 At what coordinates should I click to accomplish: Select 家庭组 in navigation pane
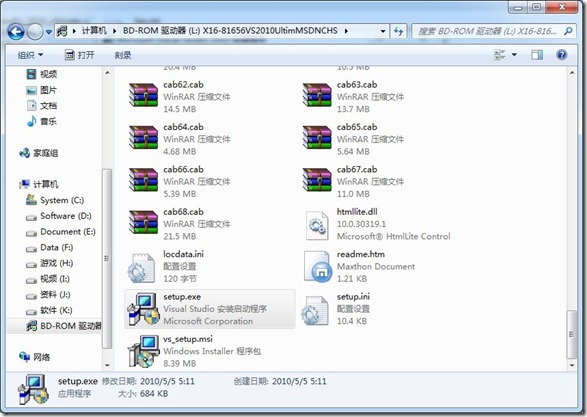tap(39, 153)
